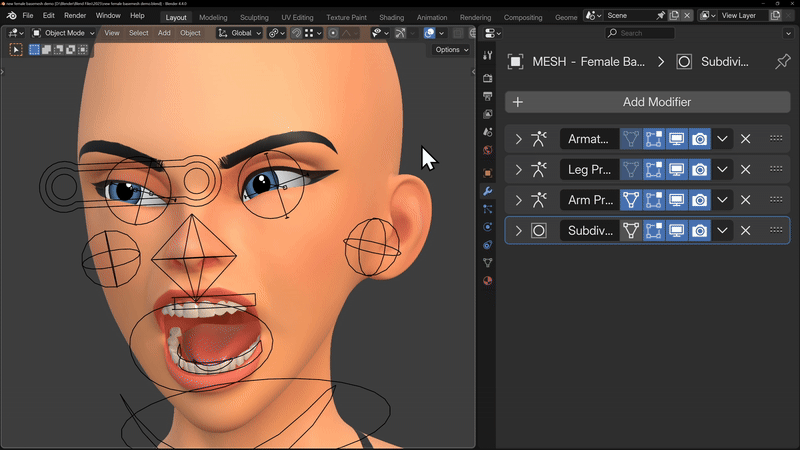The height and width of the screenshot is (450, 800).
Task: Click the properties Search field
Action: coord(640,33)
